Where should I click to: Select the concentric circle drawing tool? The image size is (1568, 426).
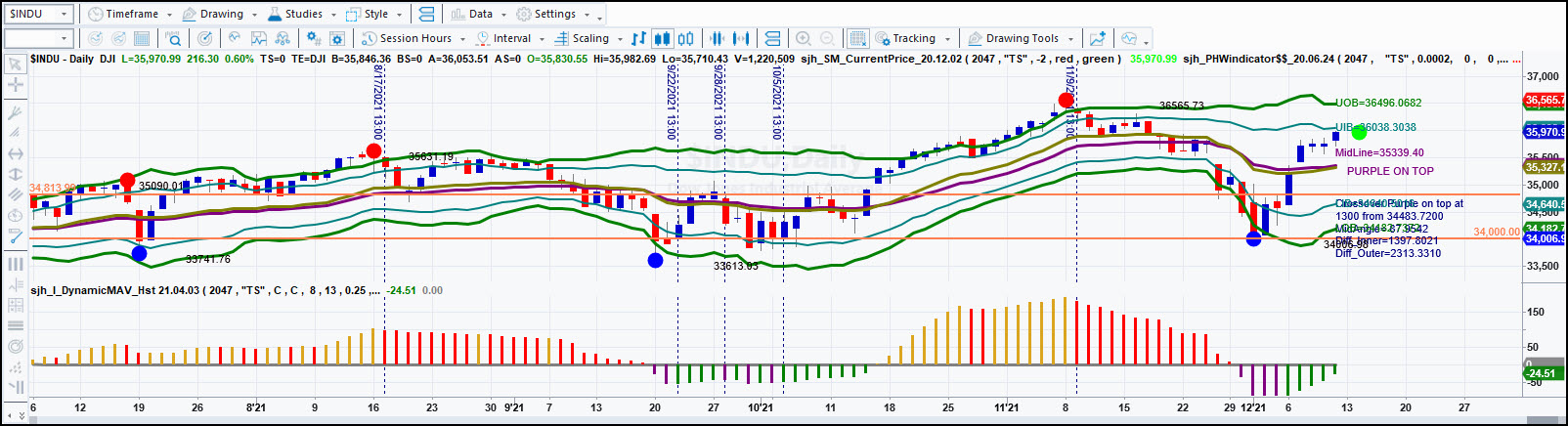pos(16,347)
